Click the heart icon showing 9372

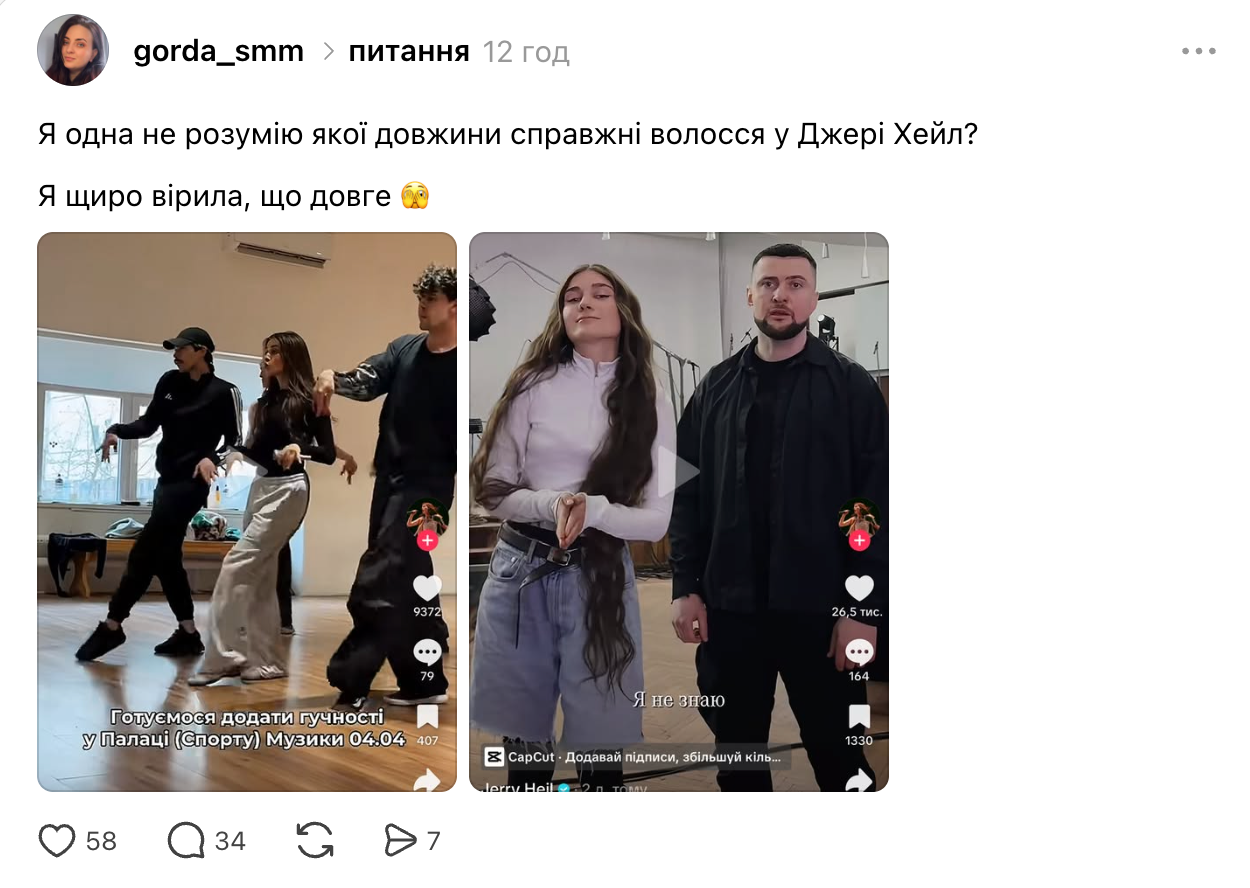pyautogui.click(x=427, y=588)
